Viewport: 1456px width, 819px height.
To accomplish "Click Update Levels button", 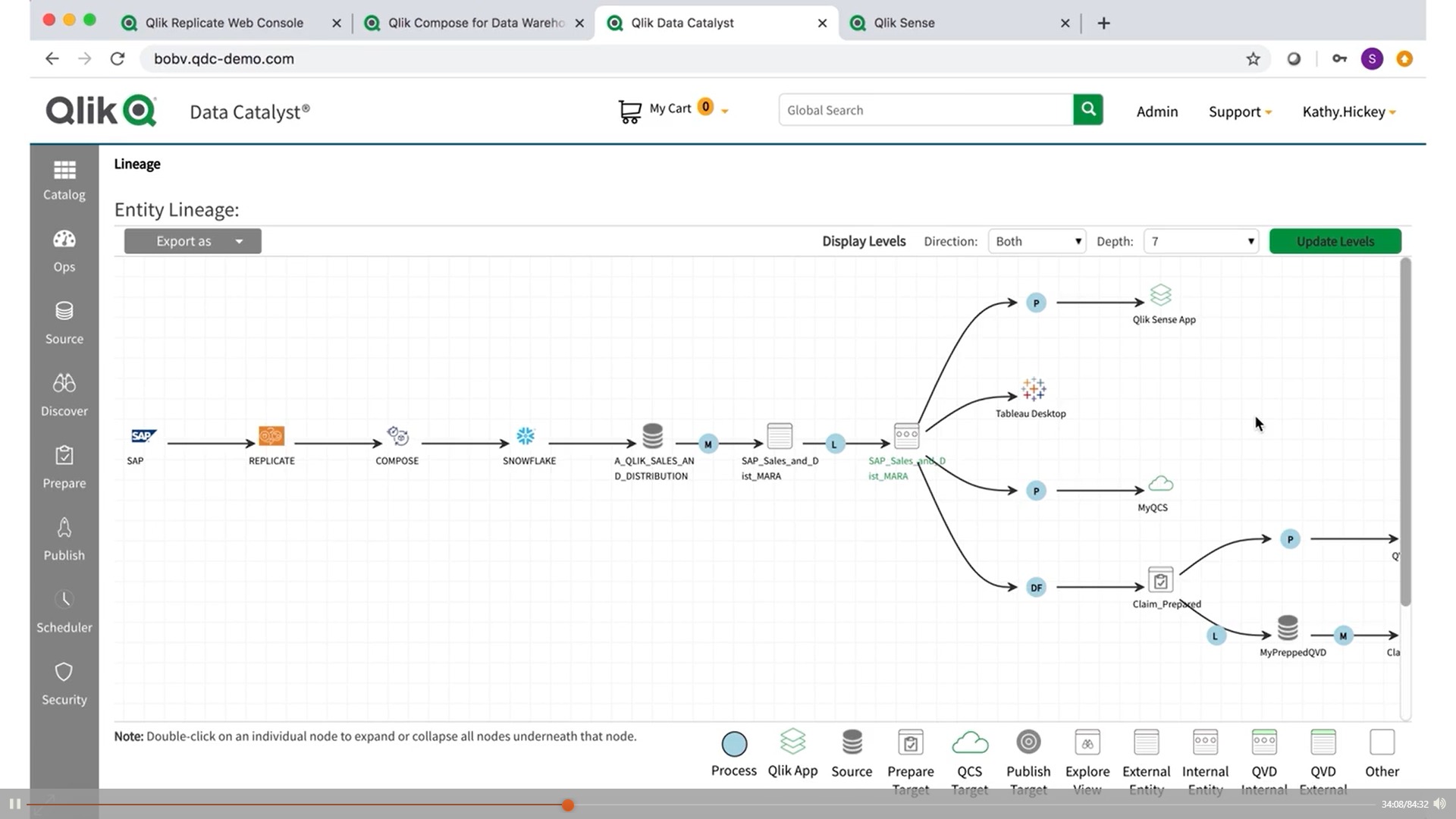I will click(x=1335, y=240).
